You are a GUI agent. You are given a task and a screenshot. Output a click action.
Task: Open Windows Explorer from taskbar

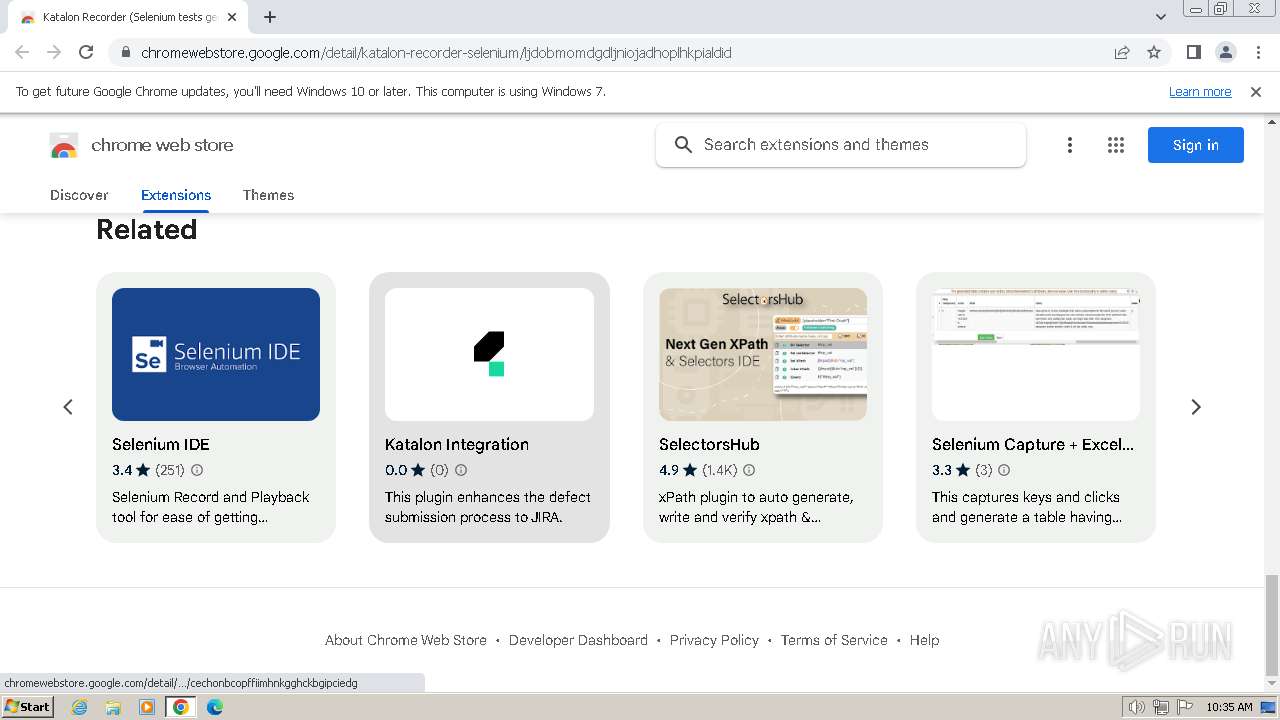[x=113, y=707]
